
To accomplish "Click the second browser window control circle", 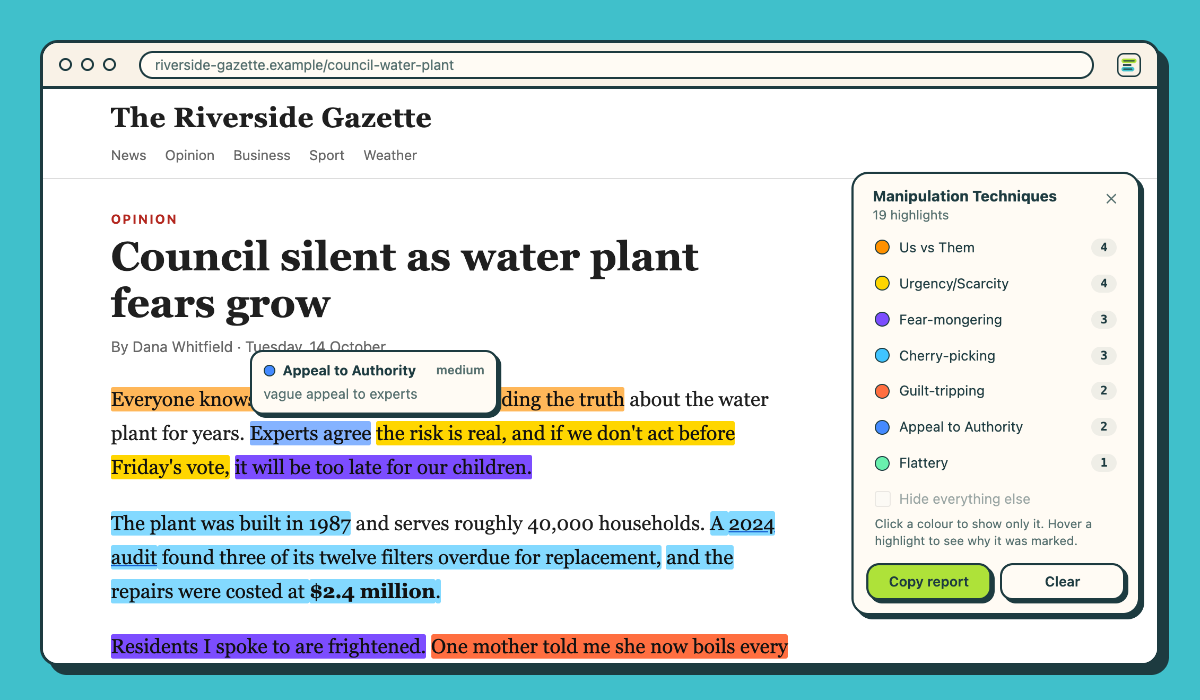I will coord(88,65).
